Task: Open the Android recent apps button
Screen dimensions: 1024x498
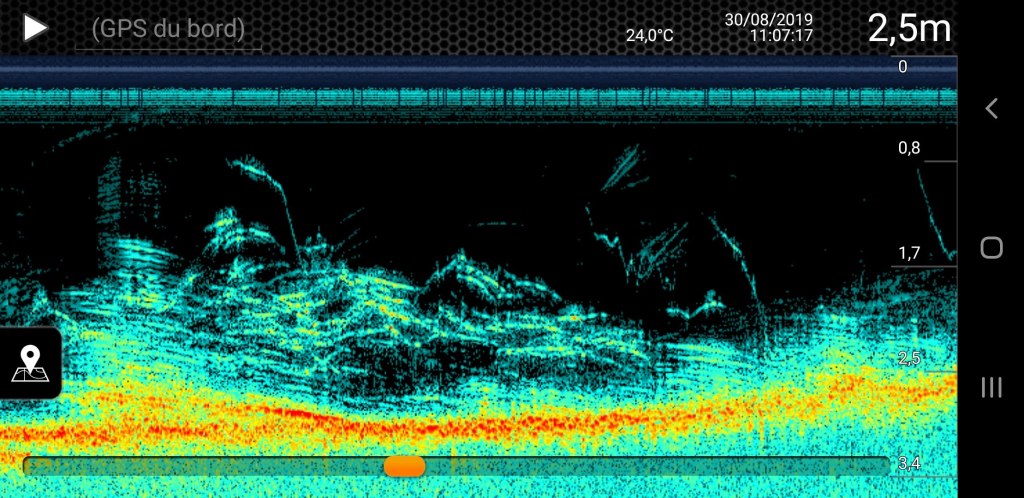Action: [x=991, y=387]
